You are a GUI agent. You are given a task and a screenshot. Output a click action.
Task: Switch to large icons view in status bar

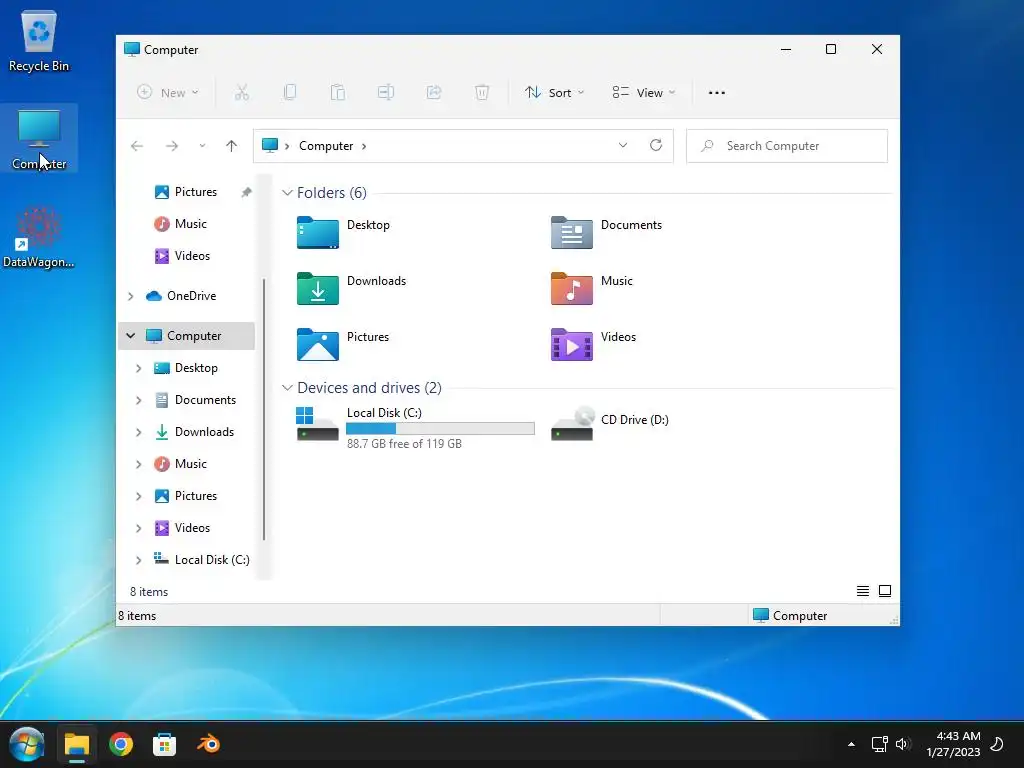pyautogui.click(x=885, y=591)
